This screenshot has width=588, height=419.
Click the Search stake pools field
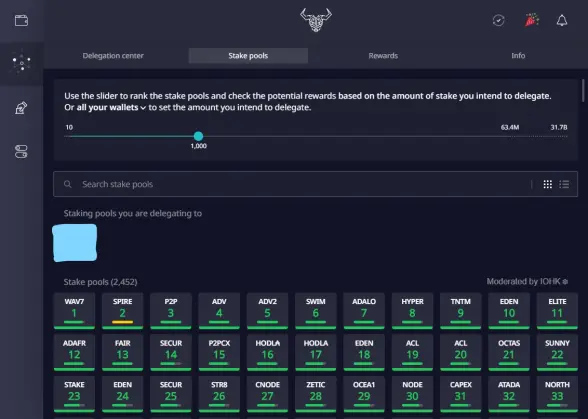click(292, 184)
